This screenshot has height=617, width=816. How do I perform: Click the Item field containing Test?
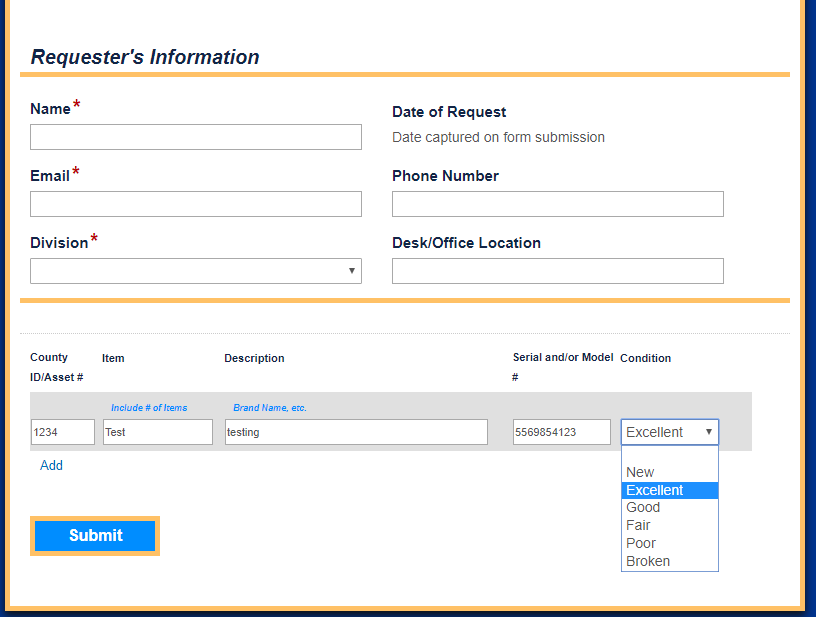(x=157, y=432)
